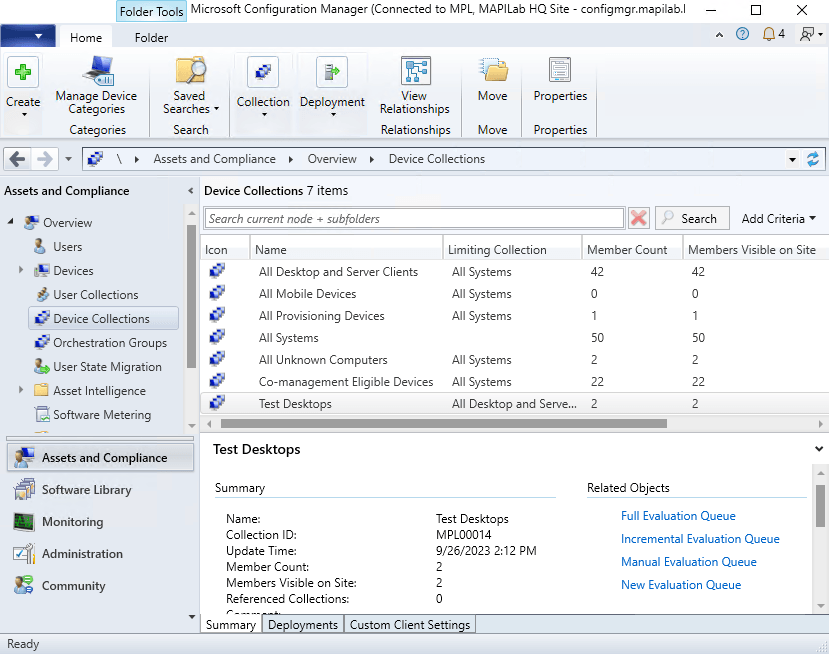
Task: Click the User State Migration icon
Action: pyautogui.click(x=42, y=366)
